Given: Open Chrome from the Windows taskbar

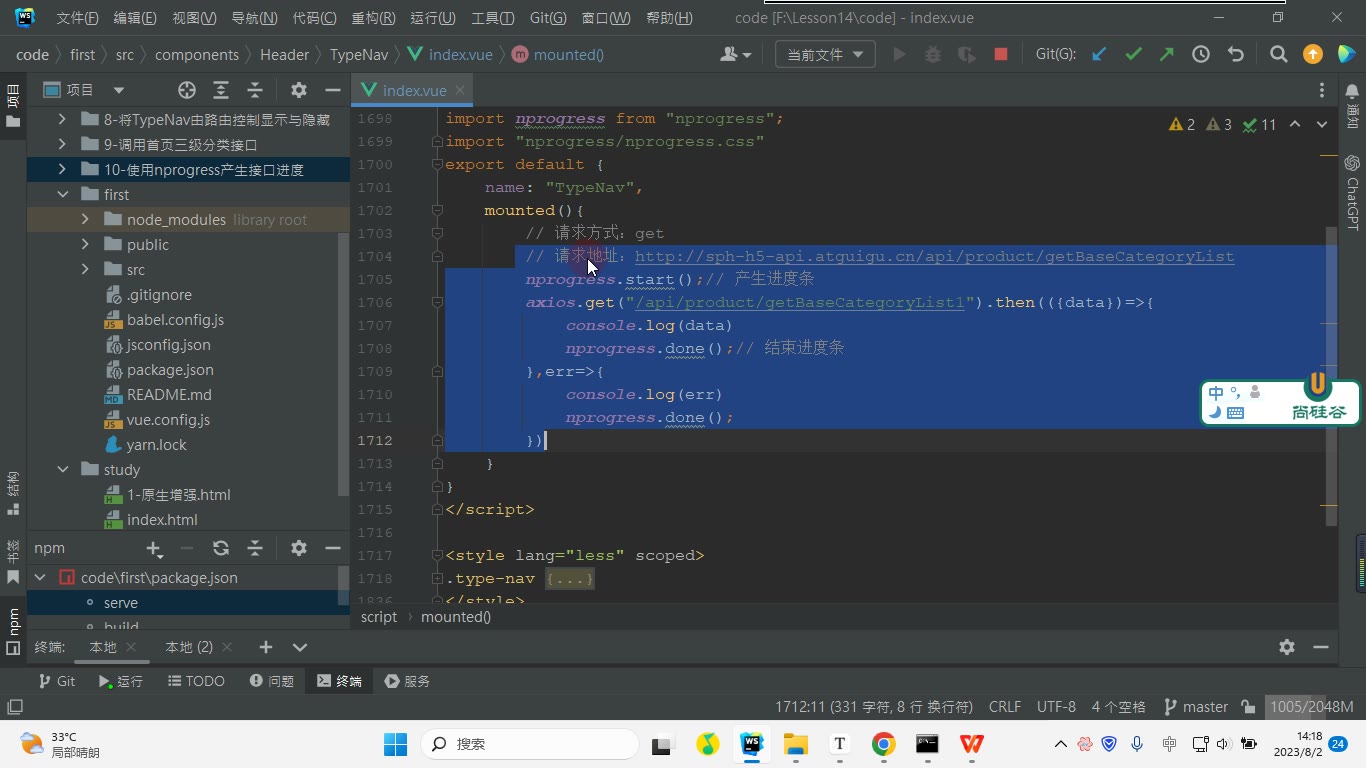Looking at the screenshot, I should pos(883,744).
